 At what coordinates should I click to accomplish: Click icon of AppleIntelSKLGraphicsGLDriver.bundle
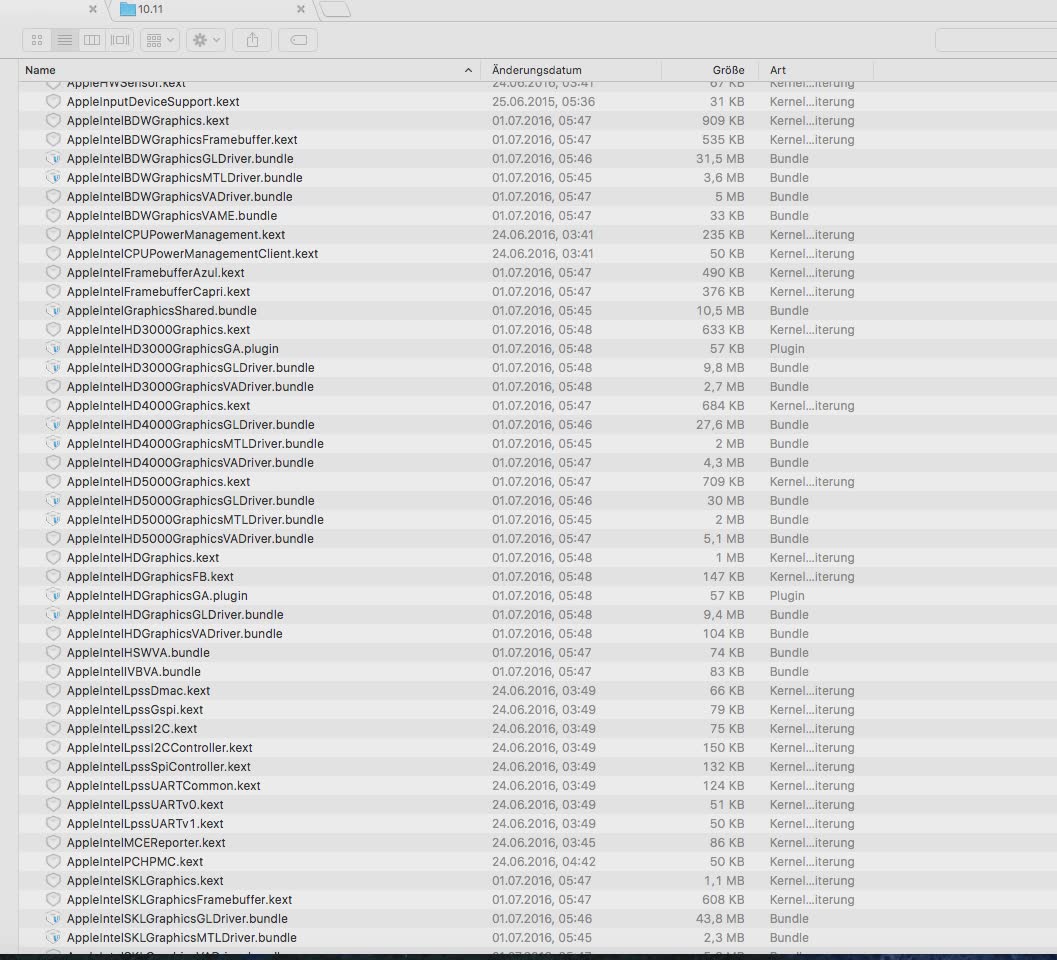tap(53, 919)
